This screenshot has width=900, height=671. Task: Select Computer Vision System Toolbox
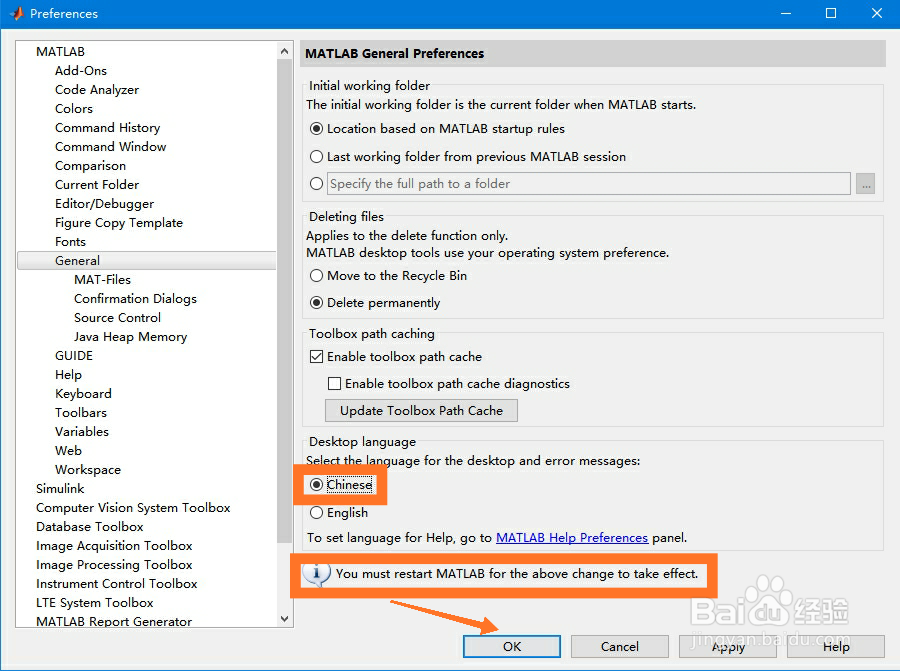(133, 507)
